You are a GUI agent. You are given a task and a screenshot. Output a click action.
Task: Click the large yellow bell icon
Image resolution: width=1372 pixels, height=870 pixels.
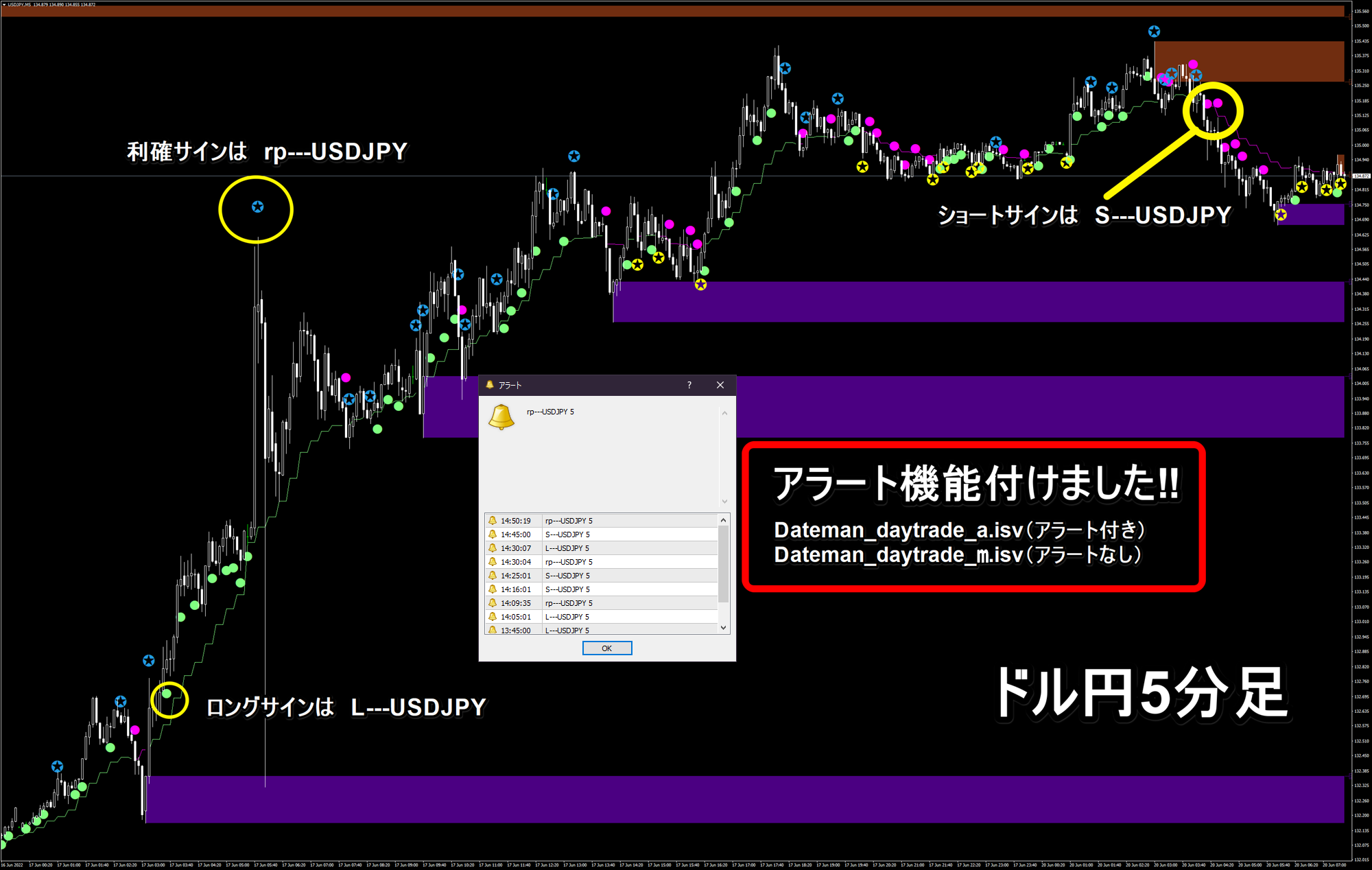coord(501,416)
